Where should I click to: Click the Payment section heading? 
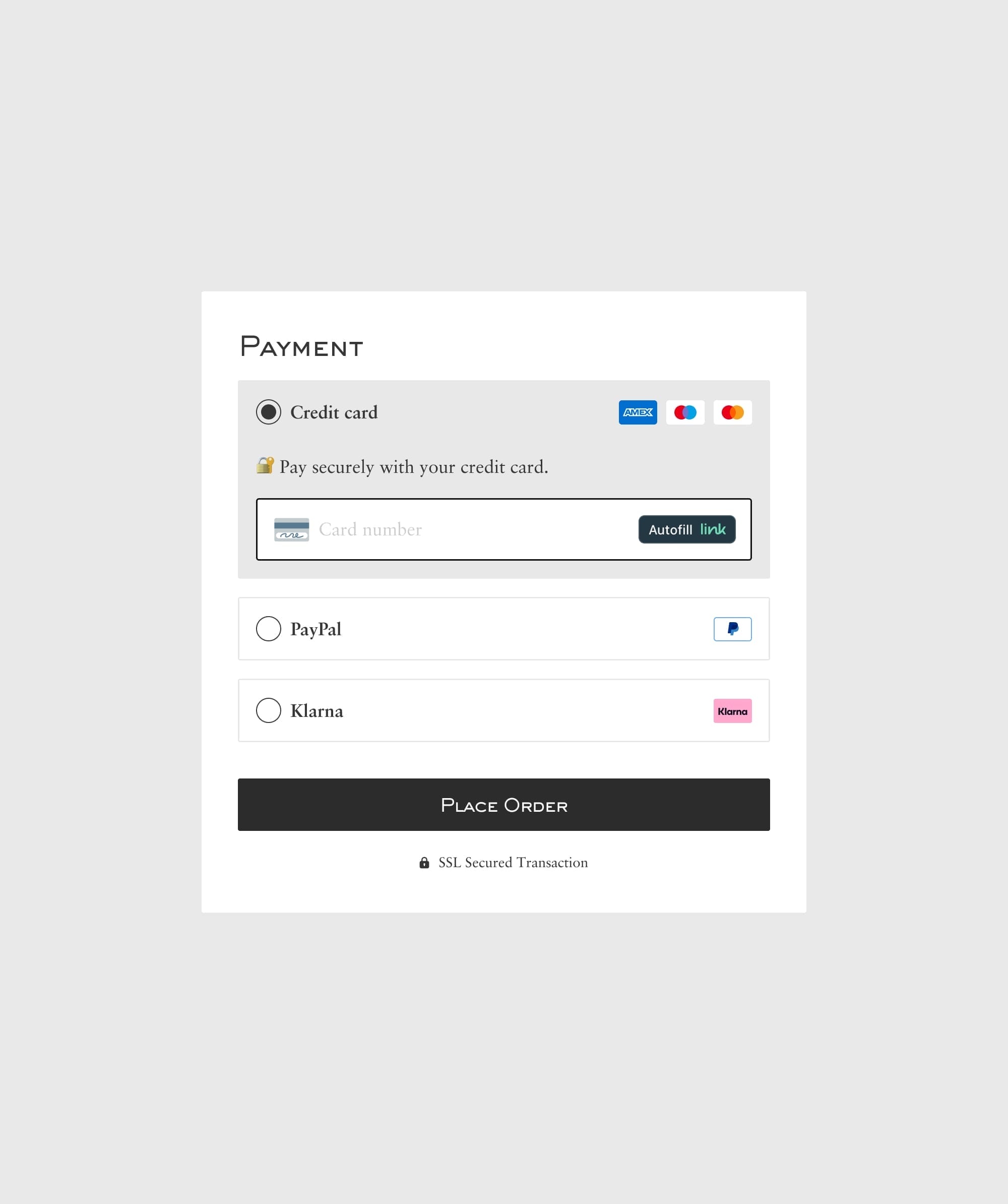302,346
